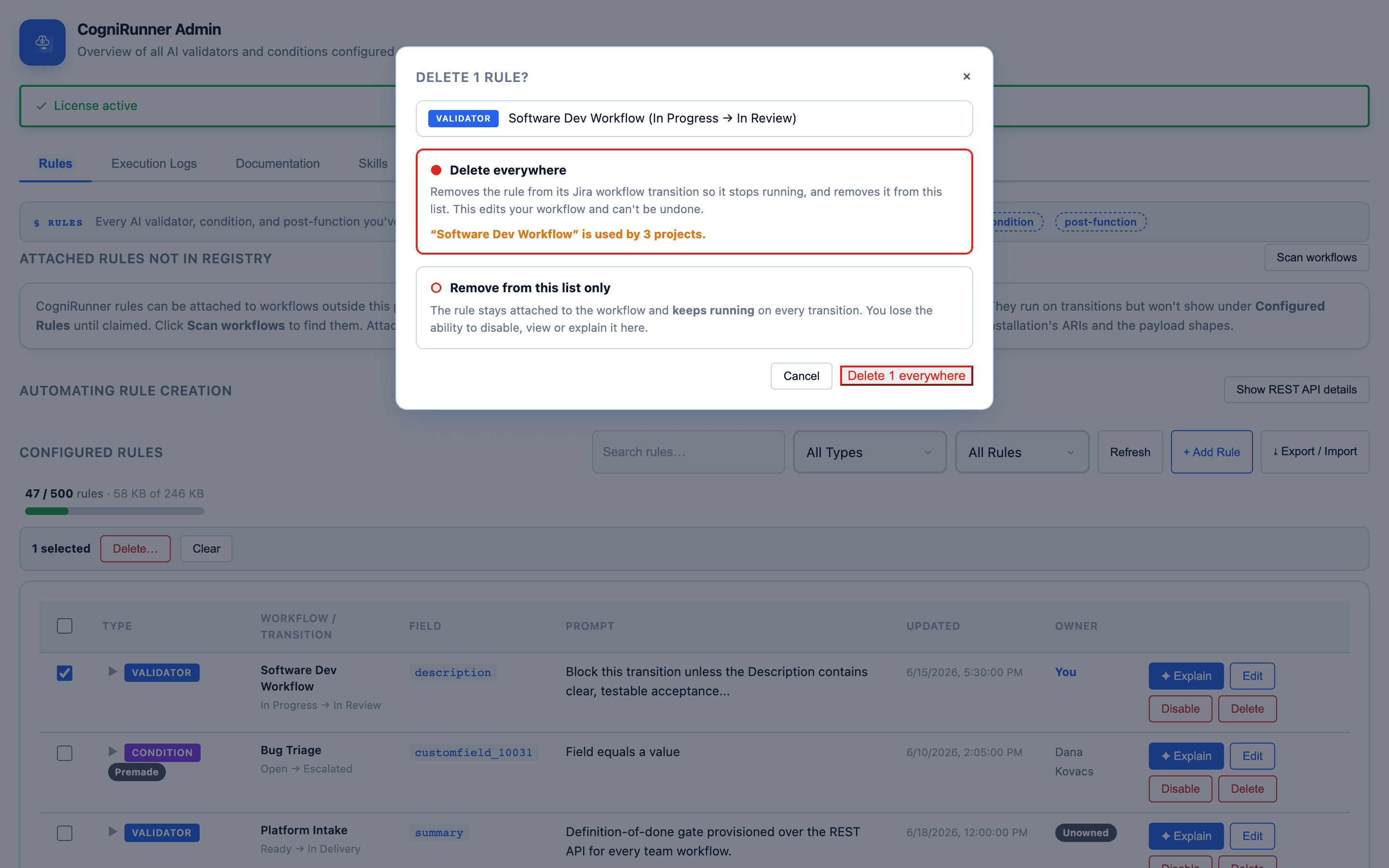This screenshot has height=868, width=1389.
Task: Clear the current rule selection
Action: click(206, 549)
